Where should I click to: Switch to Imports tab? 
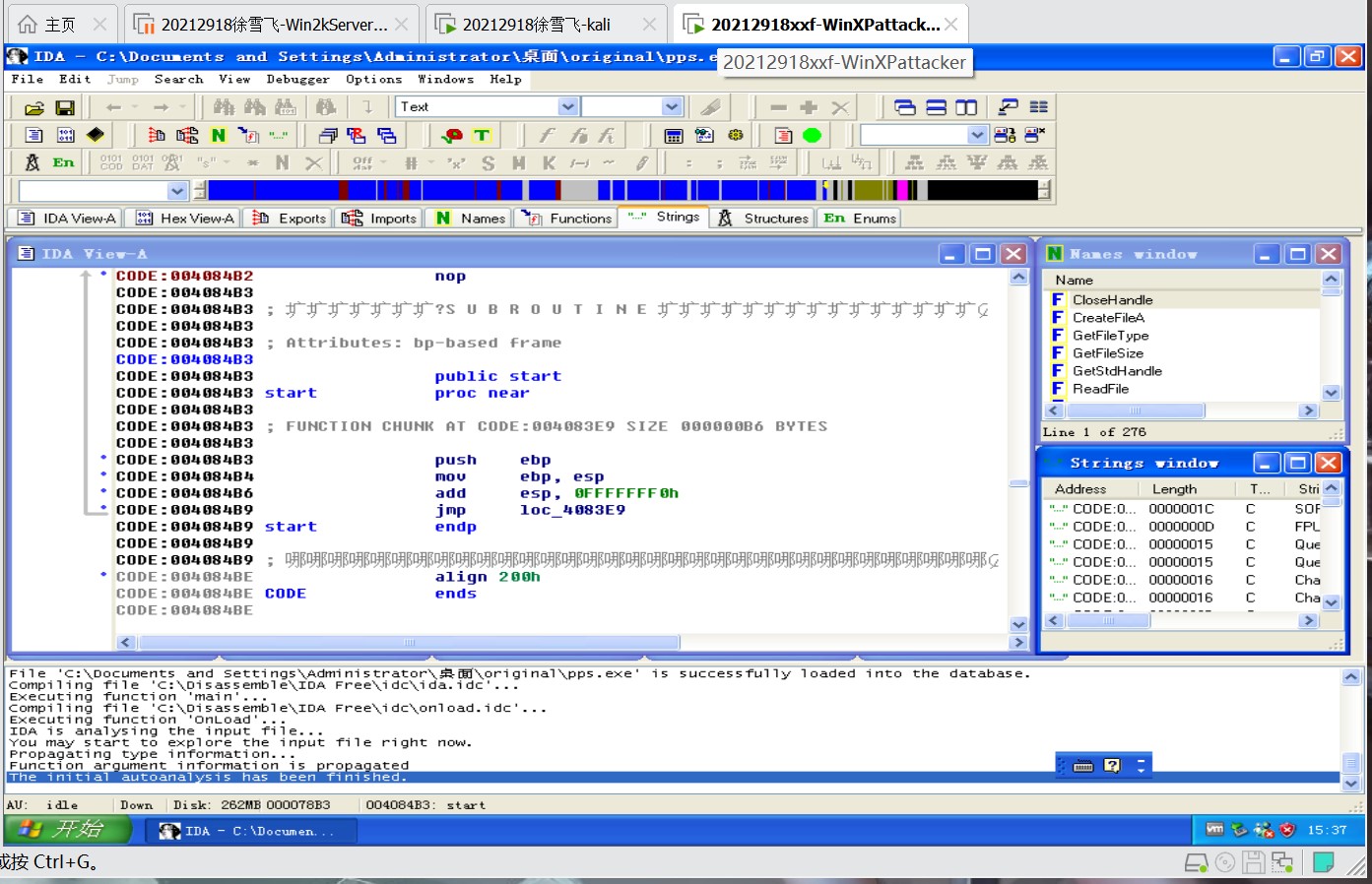click(x=379, y=219)
